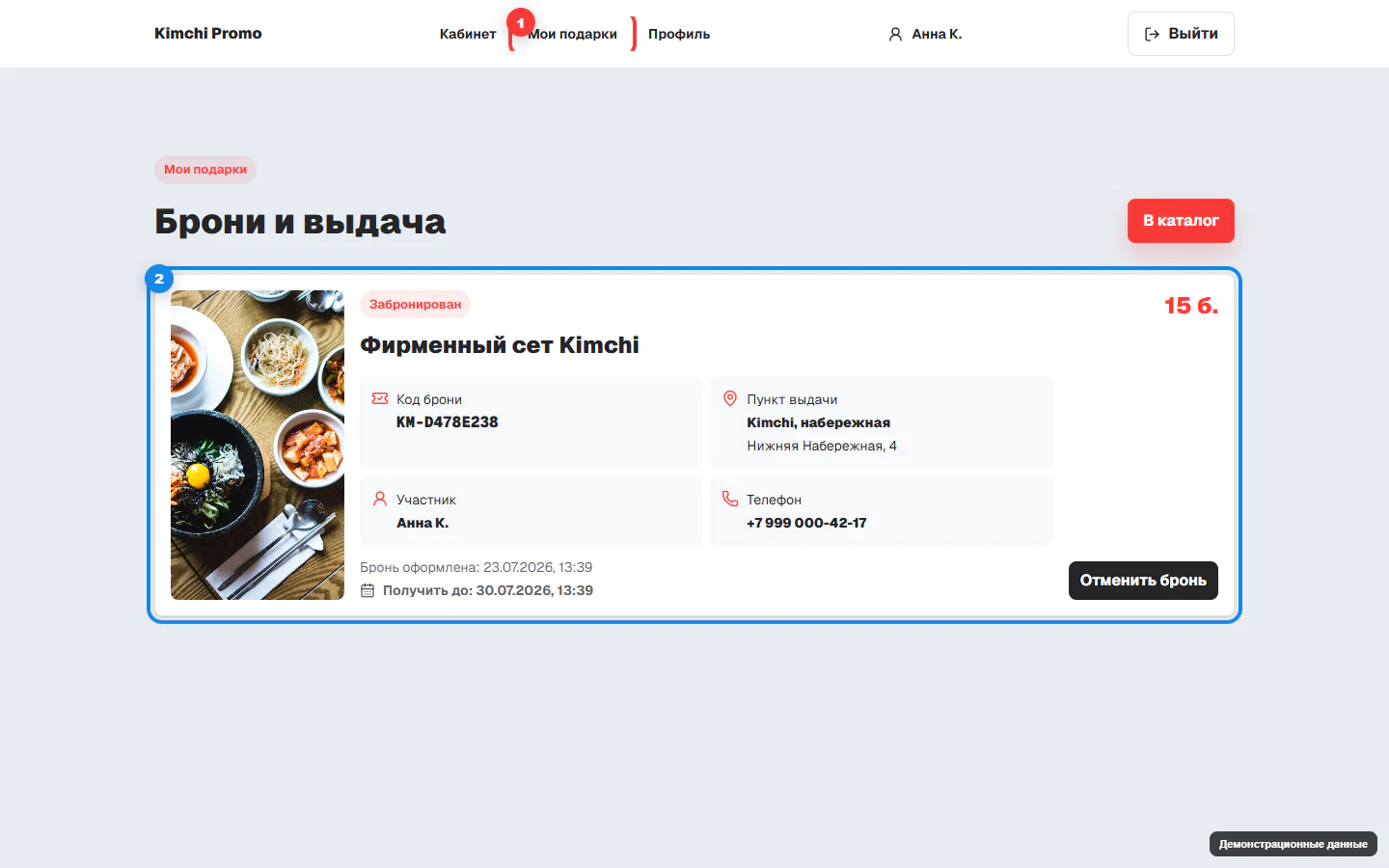Click the Участник label

[426, 500]
